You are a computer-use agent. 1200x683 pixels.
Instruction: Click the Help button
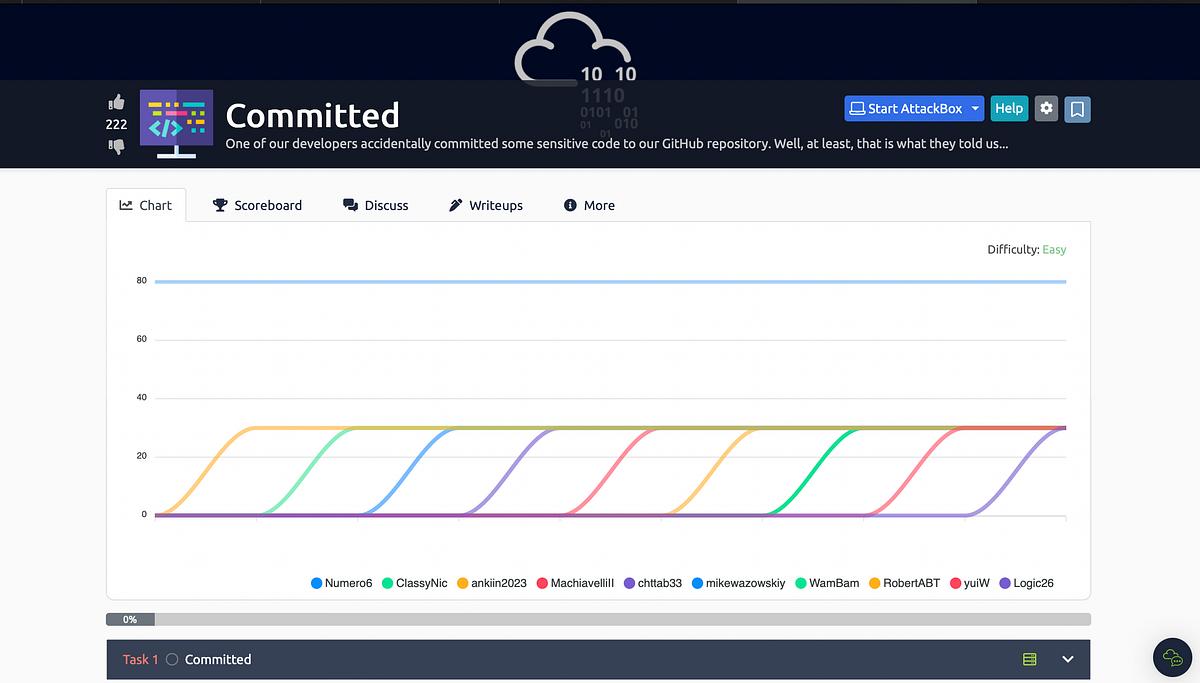pyautogui.click(x=1009, y=108)
